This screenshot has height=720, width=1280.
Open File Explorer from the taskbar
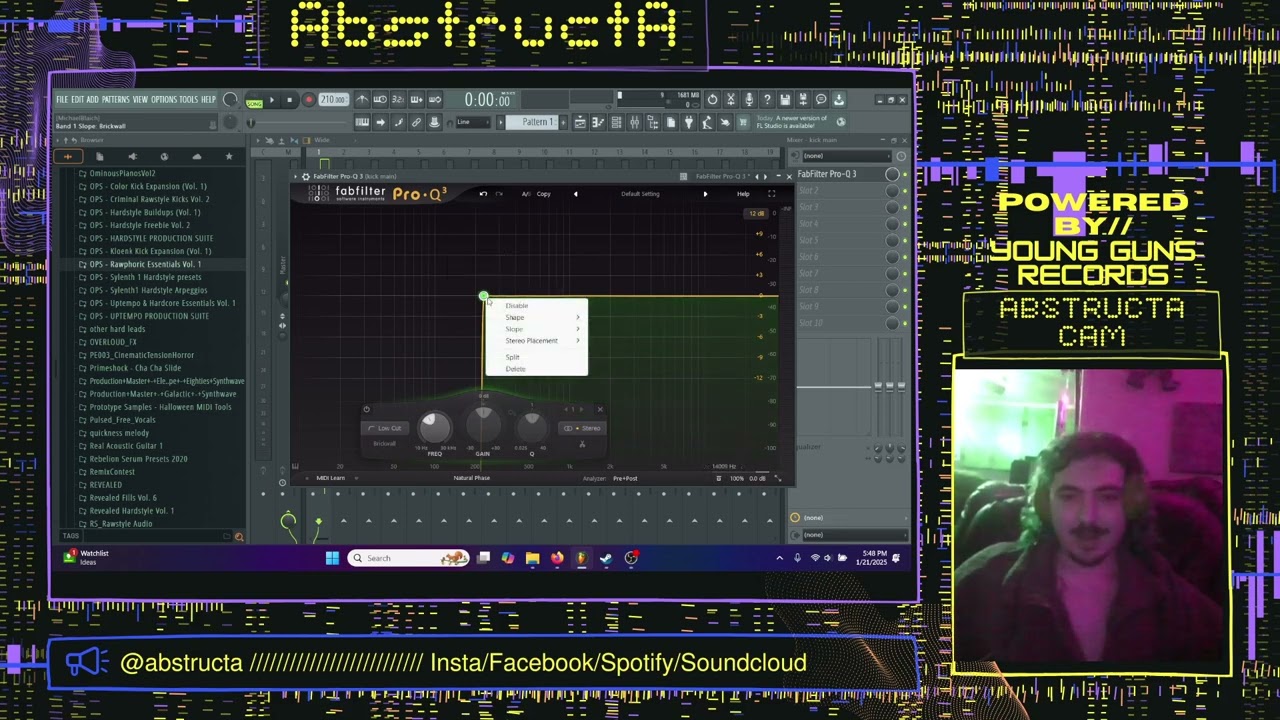(x=532, y=558)
